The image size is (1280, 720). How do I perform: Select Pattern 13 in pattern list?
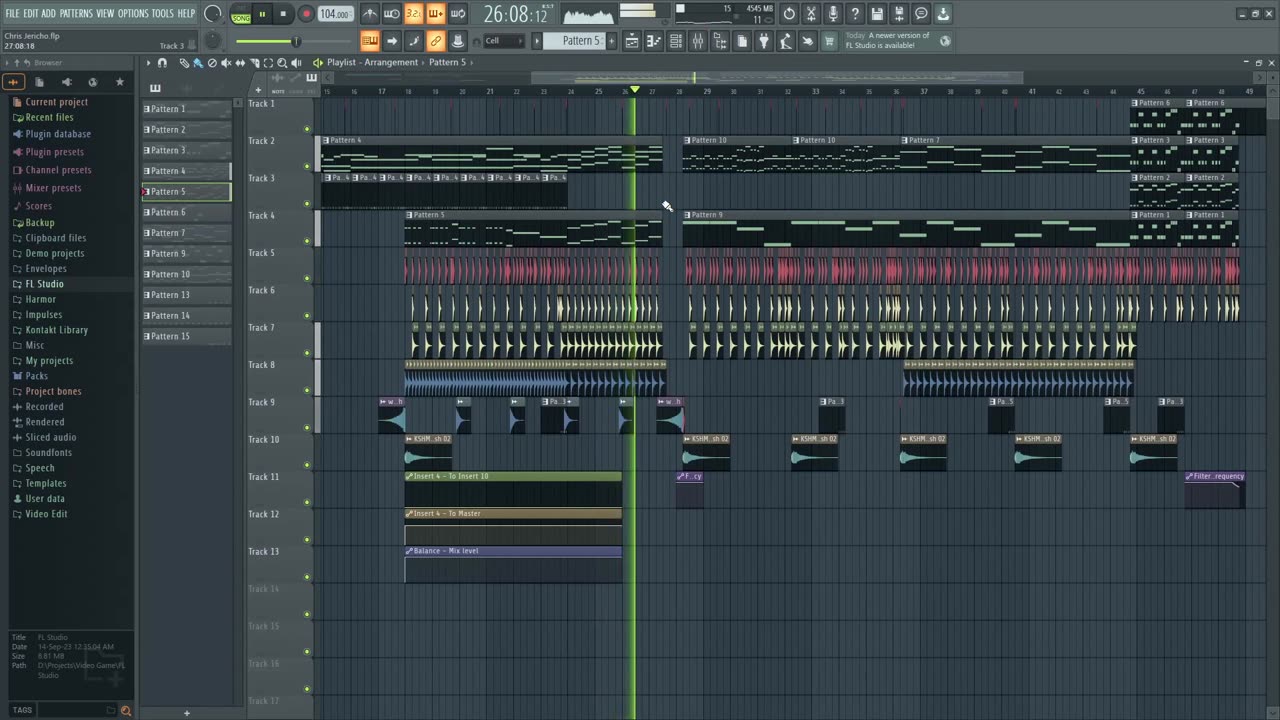click(x=186, y=295)
